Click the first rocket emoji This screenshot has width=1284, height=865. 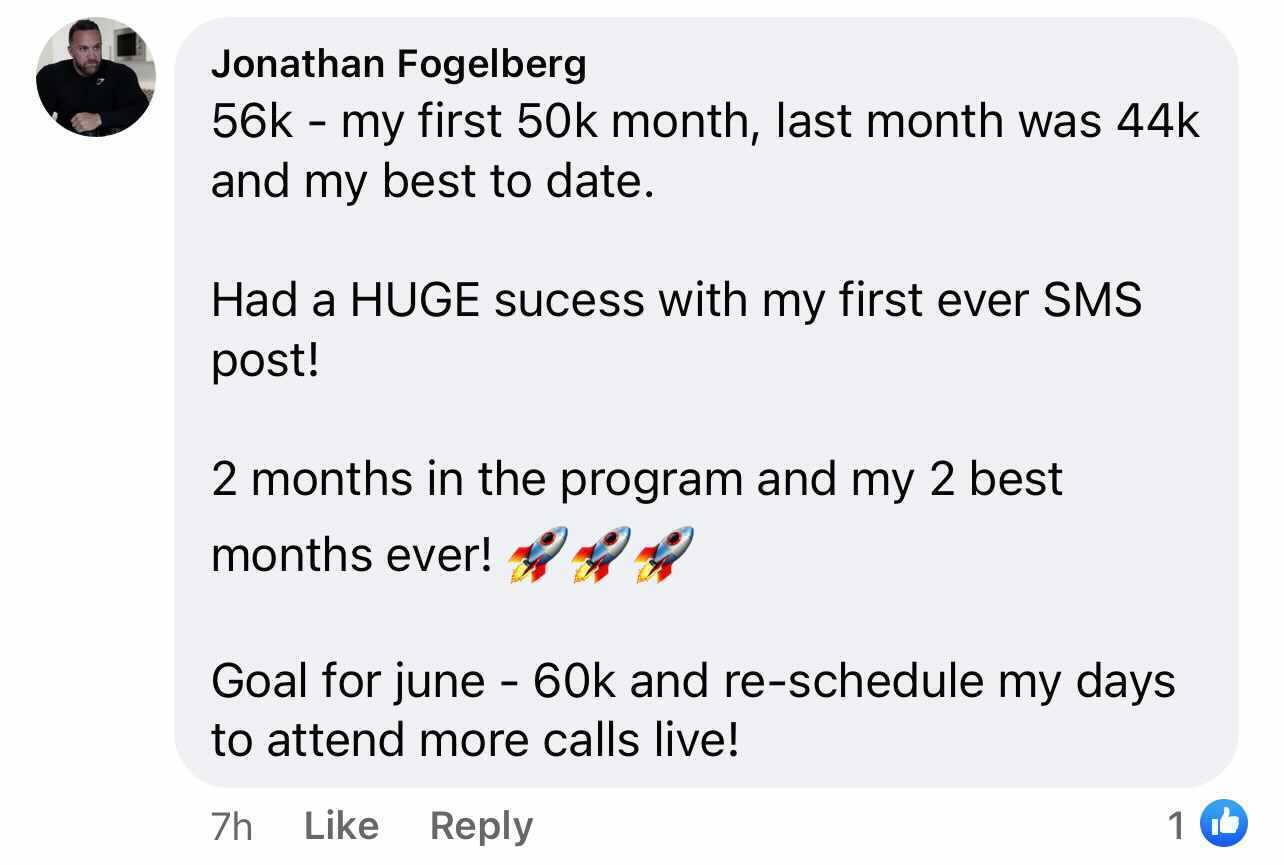[537, 554]
